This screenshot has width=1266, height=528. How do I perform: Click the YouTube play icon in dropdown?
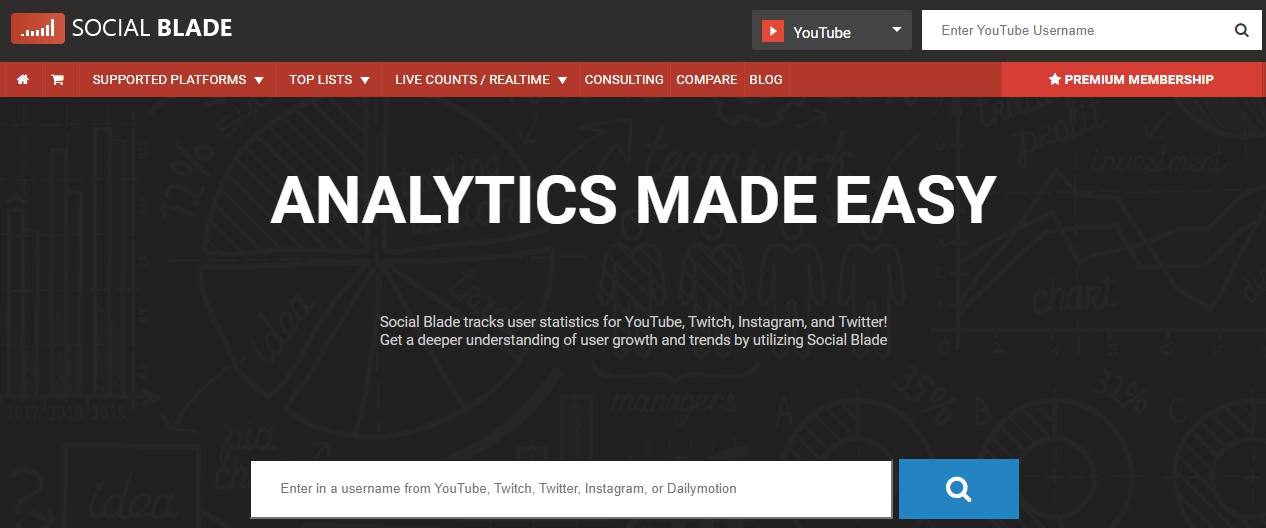pyautogui.click(x=772, y=31)
